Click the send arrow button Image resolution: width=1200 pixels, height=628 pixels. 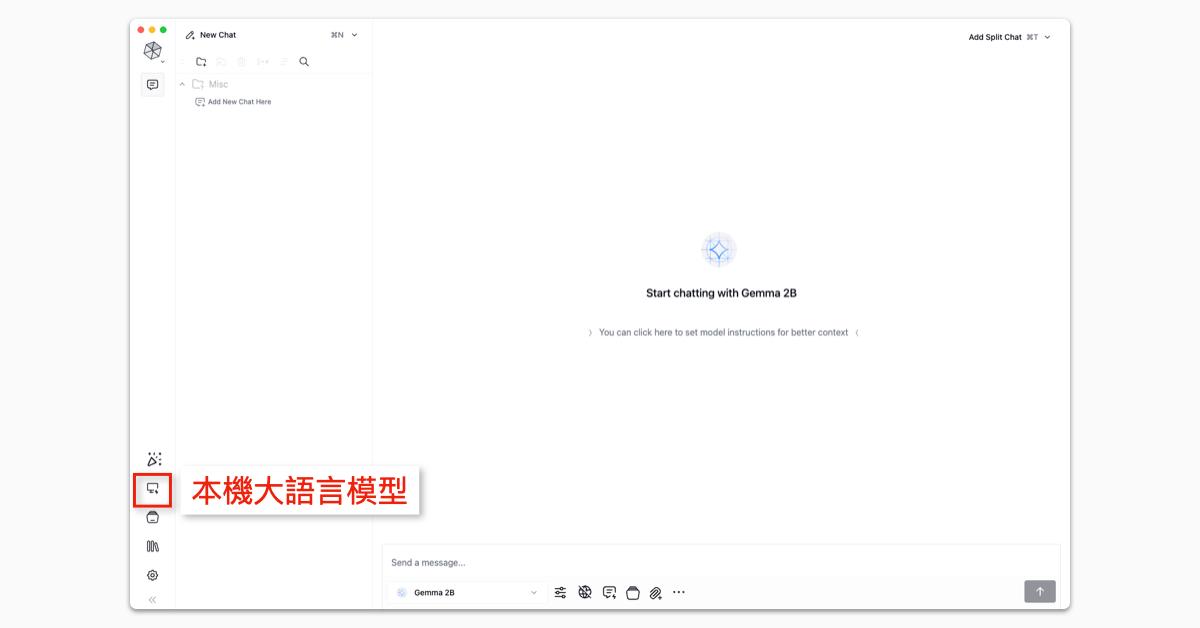[1039, 591]
